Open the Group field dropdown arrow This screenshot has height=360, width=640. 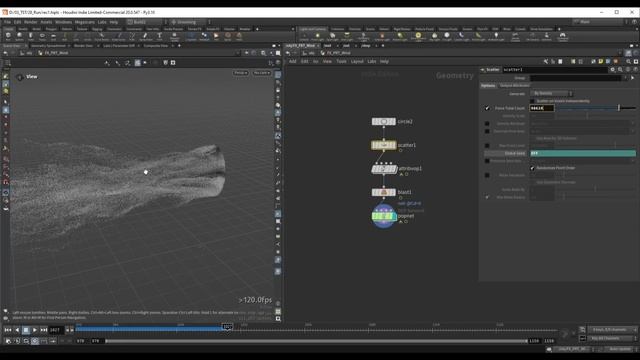[x=625, y=78]
